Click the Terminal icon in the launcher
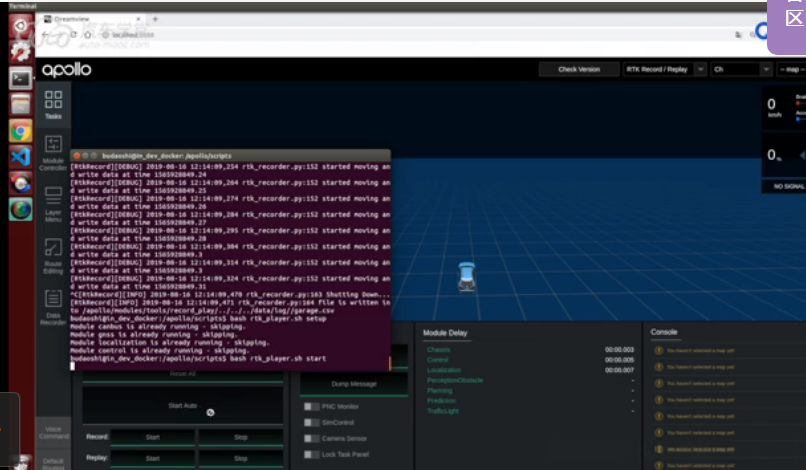Screen dimensions: 806x470 (20, 77)
